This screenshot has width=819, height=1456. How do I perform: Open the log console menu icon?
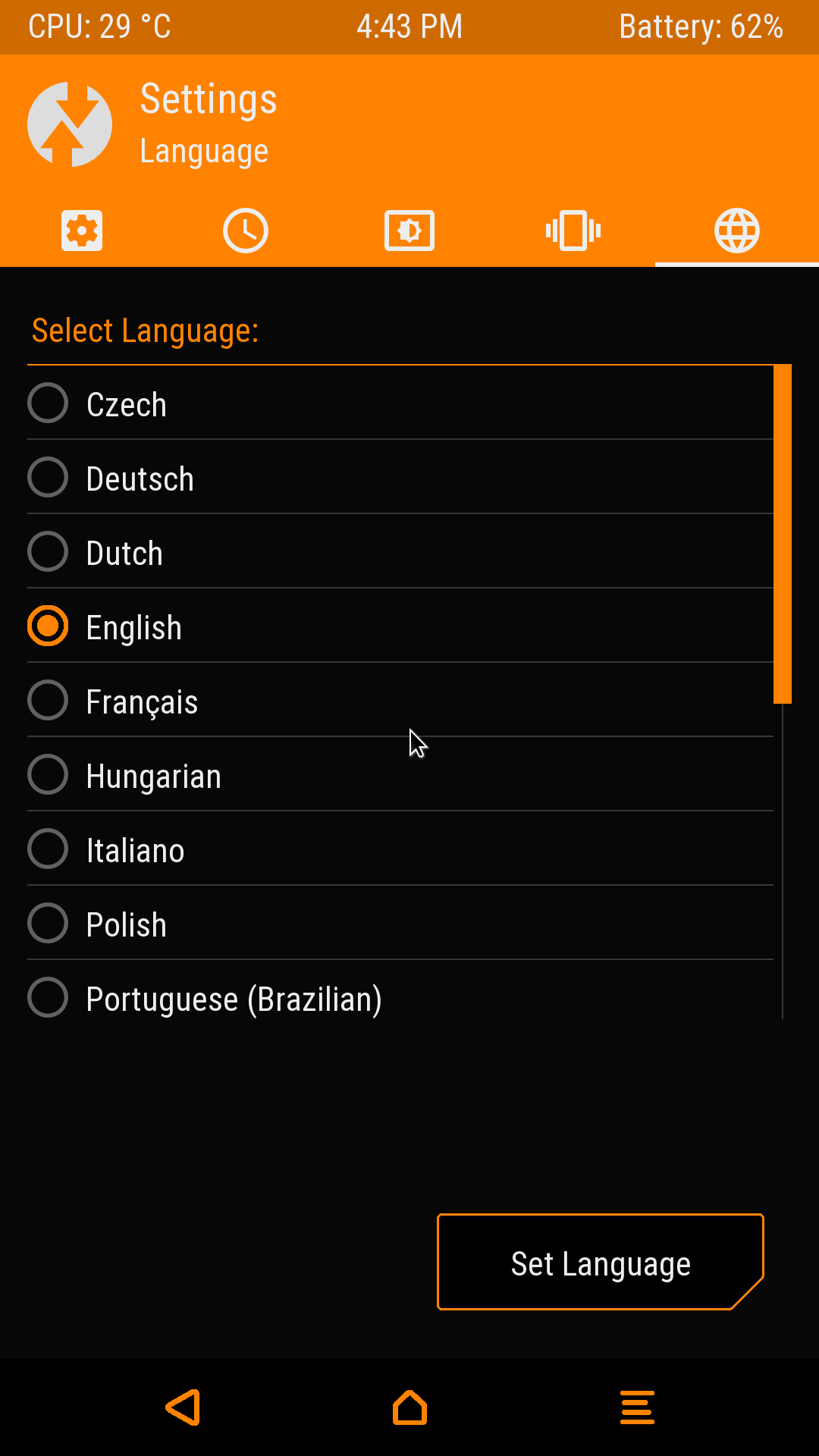(637, 1407)
